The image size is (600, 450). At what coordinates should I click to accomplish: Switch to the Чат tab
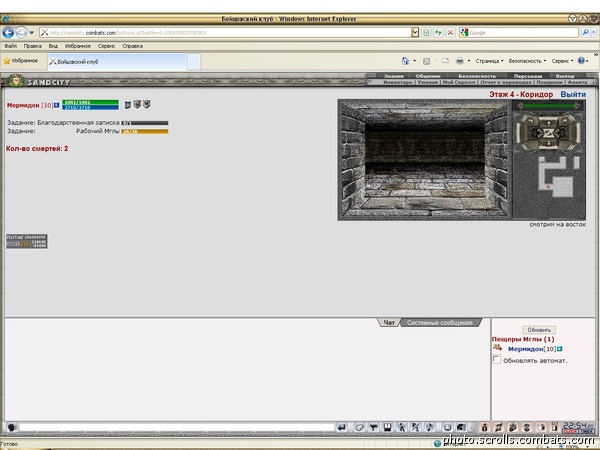click(389, 323)
